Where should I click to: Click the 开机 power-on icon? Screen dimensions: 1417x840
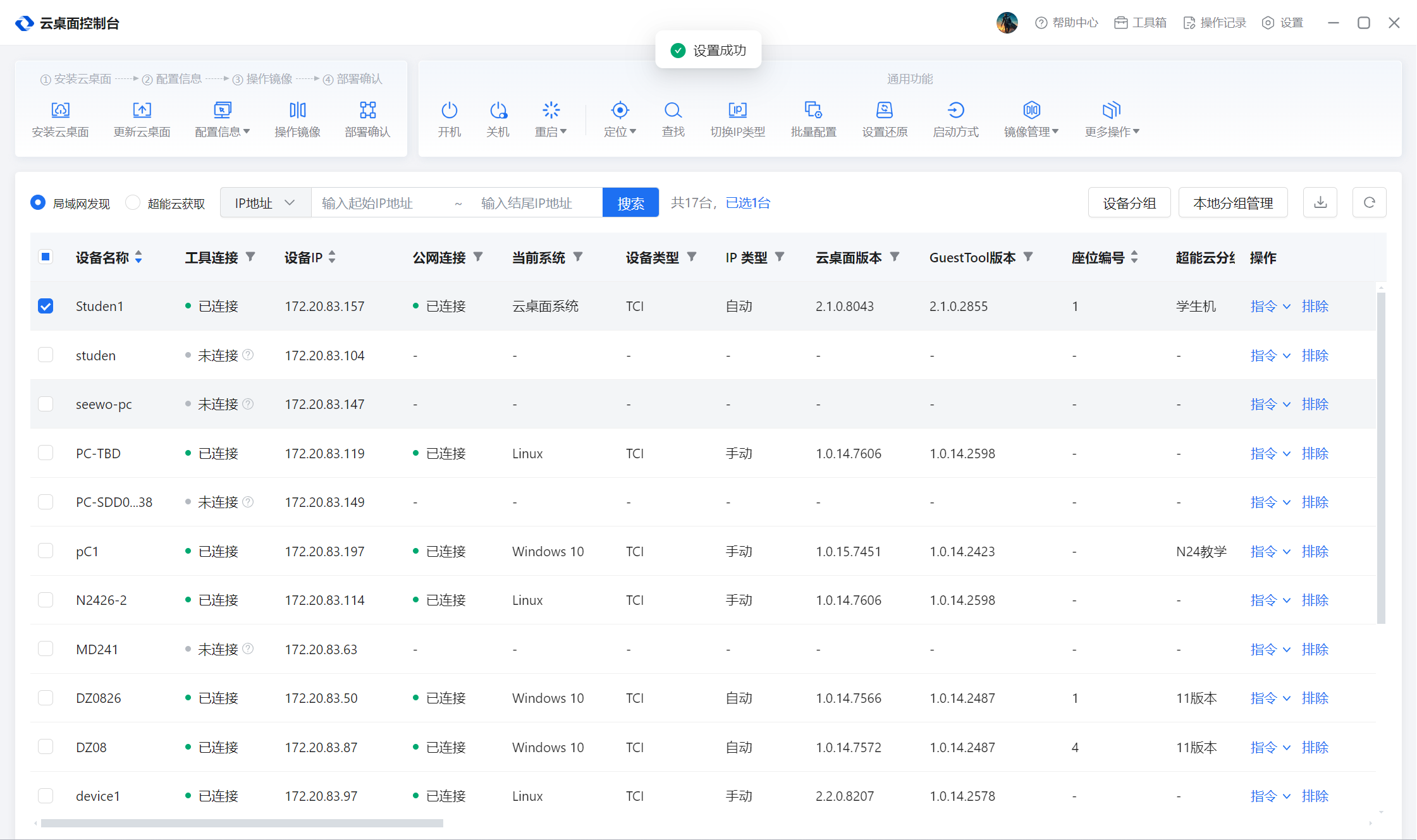[449, 111]
